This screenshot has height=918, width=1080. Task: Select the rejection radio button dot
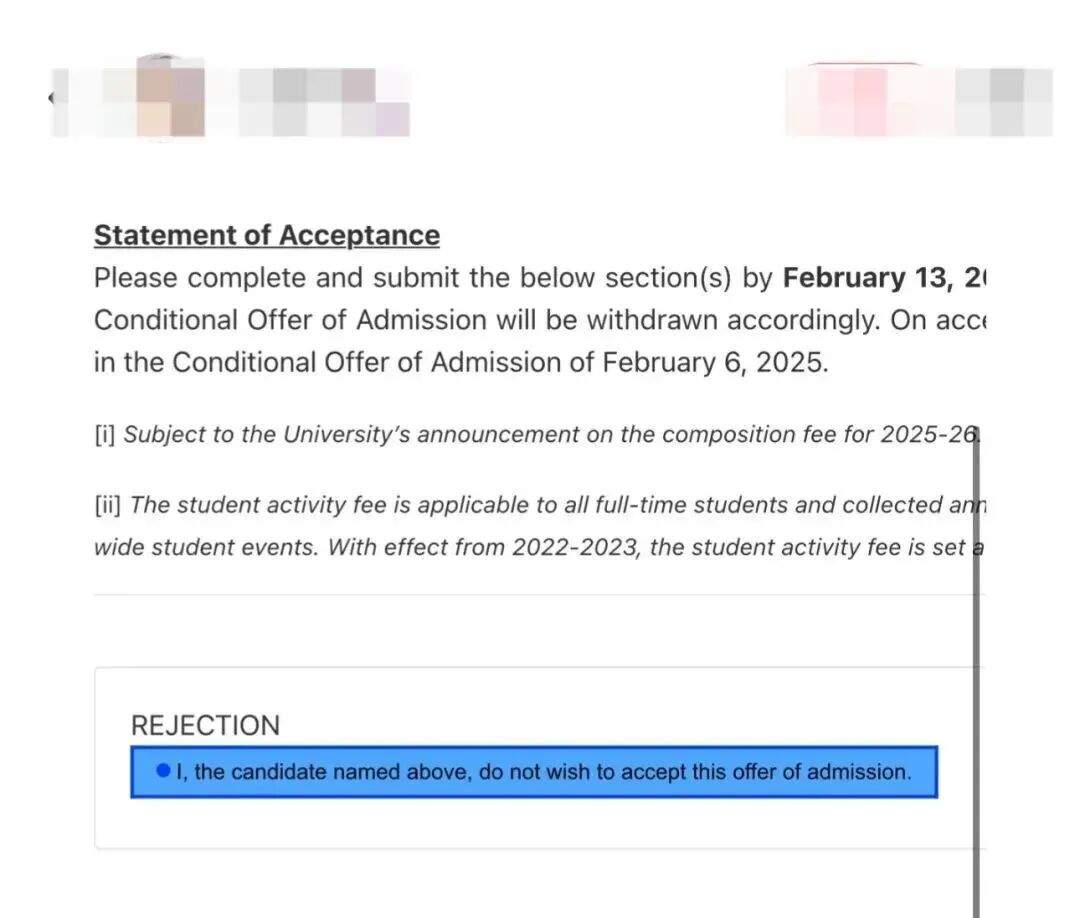click(x=164, y=771)
